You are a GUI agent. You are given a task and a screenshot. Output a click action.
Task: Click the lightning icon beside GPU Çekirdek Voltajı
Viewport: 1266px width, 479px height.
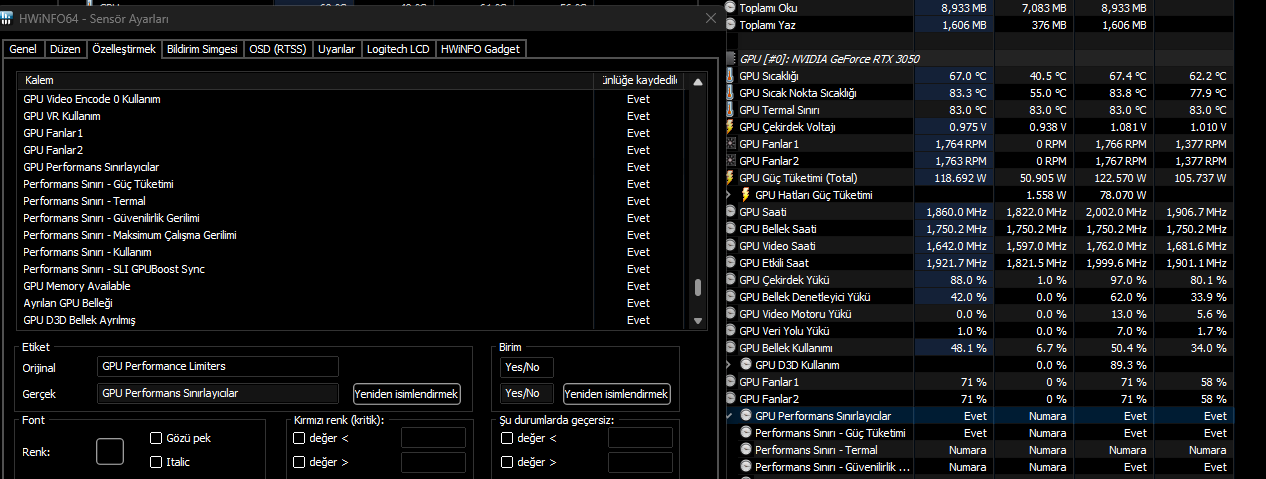click(731, 127)
